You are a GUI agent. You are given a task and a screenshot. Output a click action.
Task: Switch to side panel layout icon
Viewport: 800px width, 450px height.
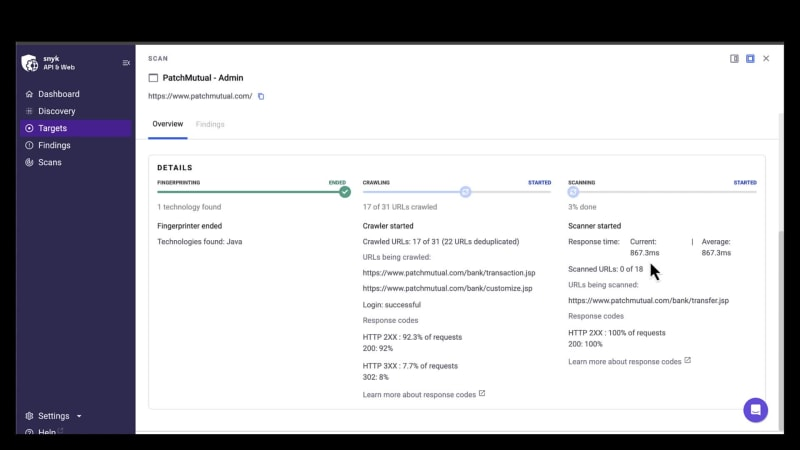(x=734, y=59)
